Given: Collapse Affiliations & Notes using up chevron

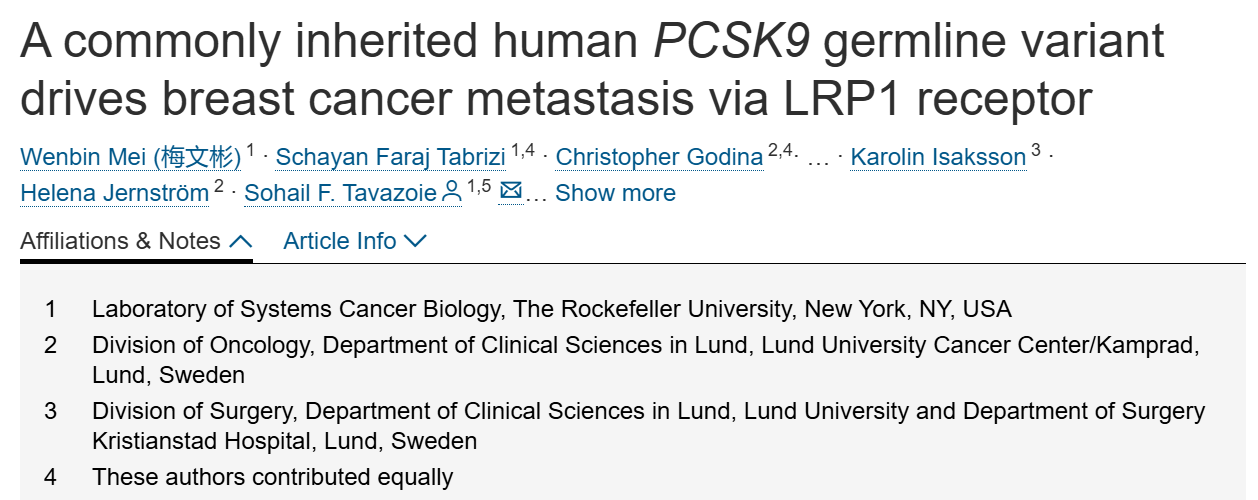Looking at the screenshot, I should pos(240,242).
